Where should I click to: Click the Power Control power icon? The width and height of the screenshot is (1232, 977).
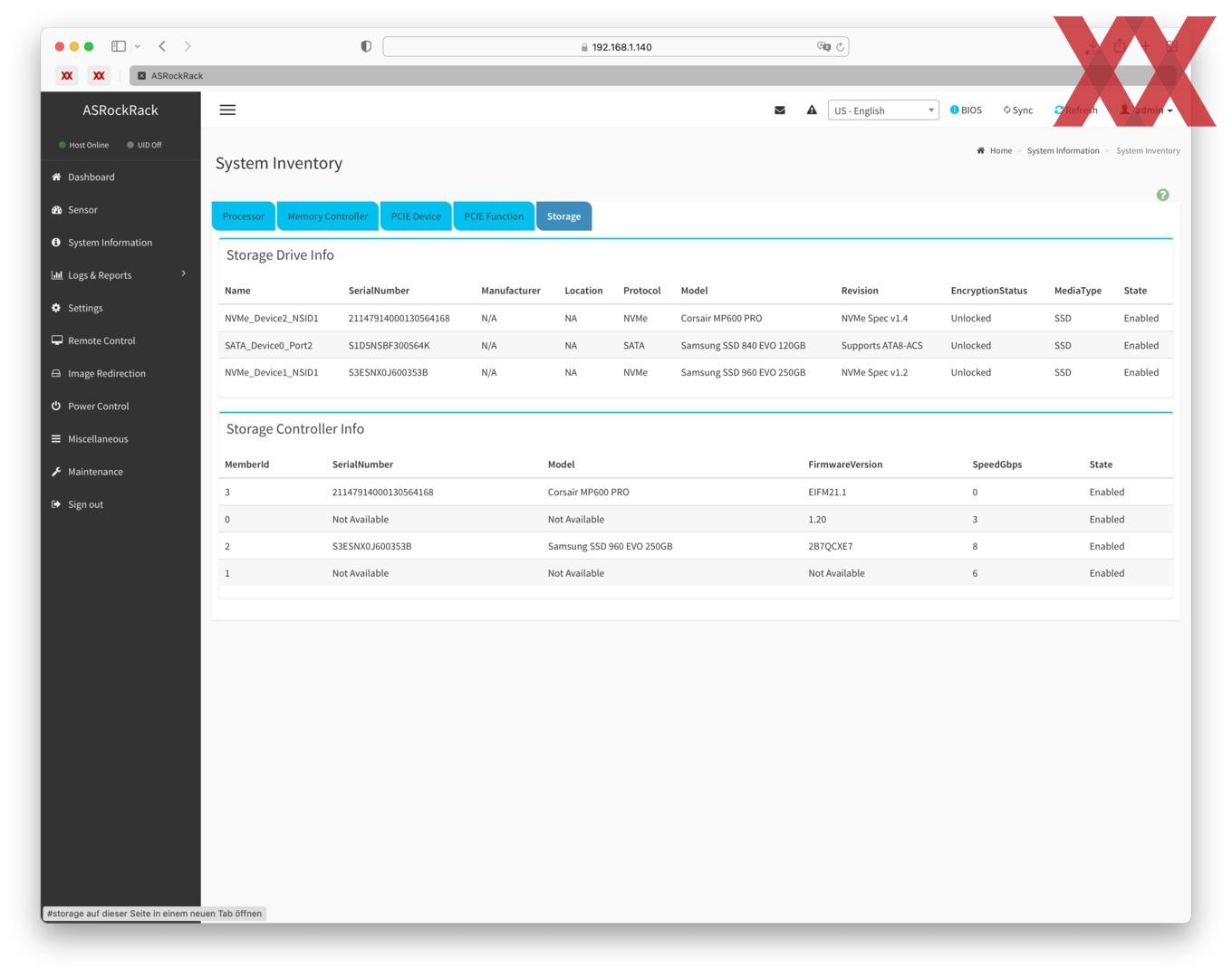tap(56, 406)
